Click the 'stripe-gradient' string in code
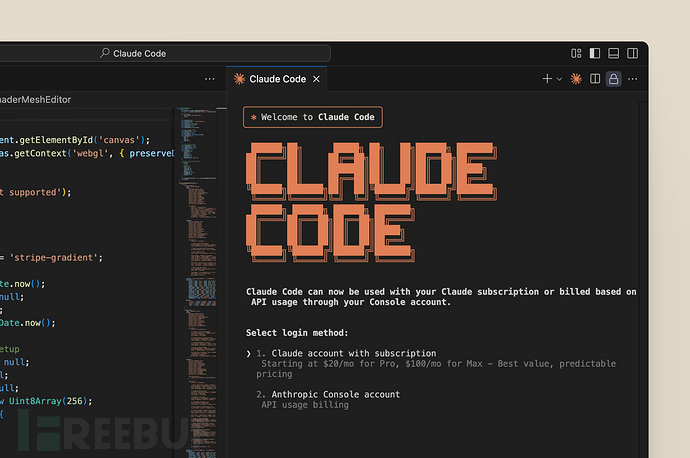This screenshot has height=458, width=690. [56, 257]
